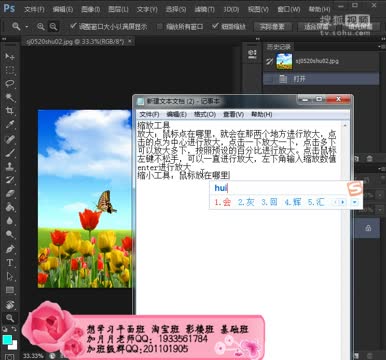
Task: Select the Lasso tool
Action: [x=10, y=84]
